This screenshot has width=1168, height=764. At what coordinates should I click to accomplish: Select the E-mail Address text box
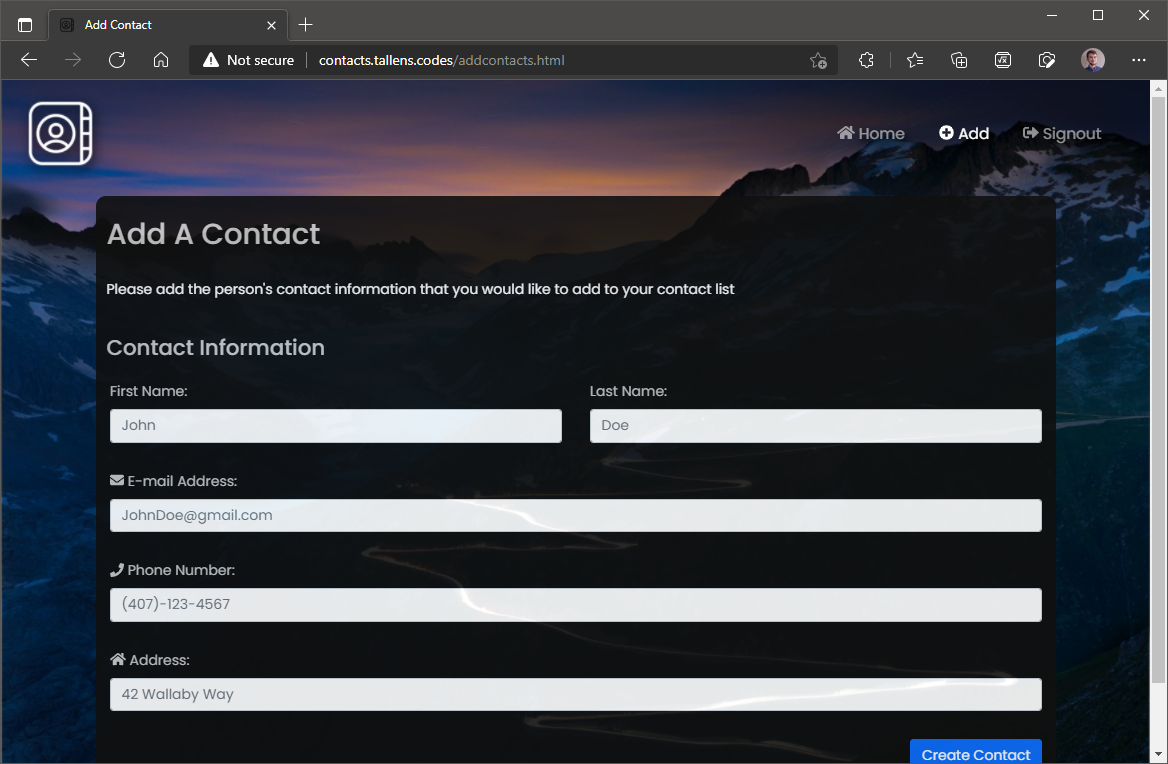pos(575,516)
